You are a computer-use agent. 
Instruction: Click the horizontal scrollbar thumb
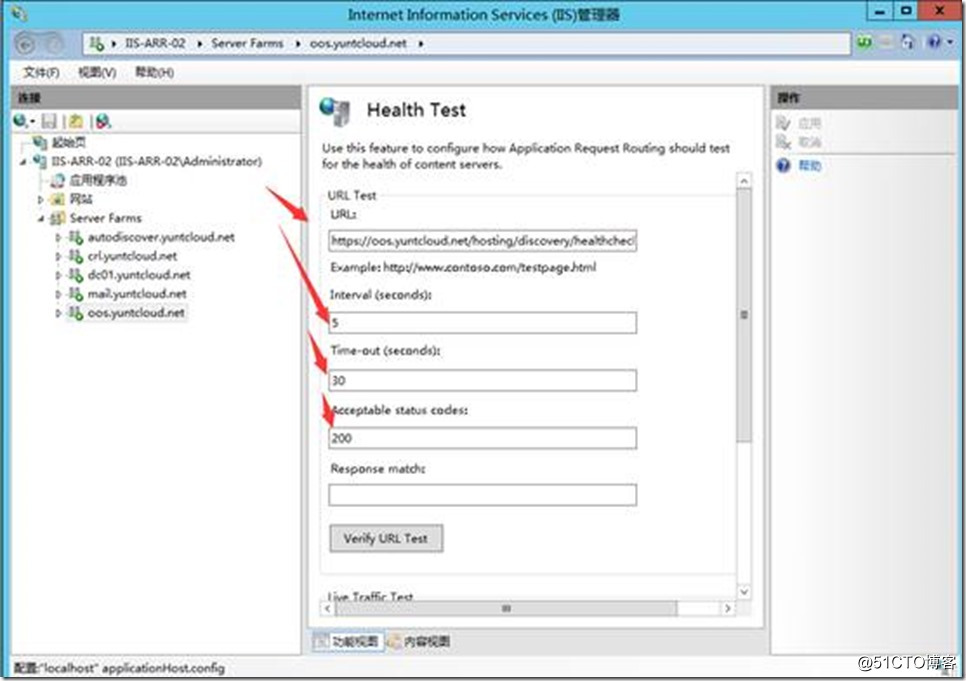(506, 608)
